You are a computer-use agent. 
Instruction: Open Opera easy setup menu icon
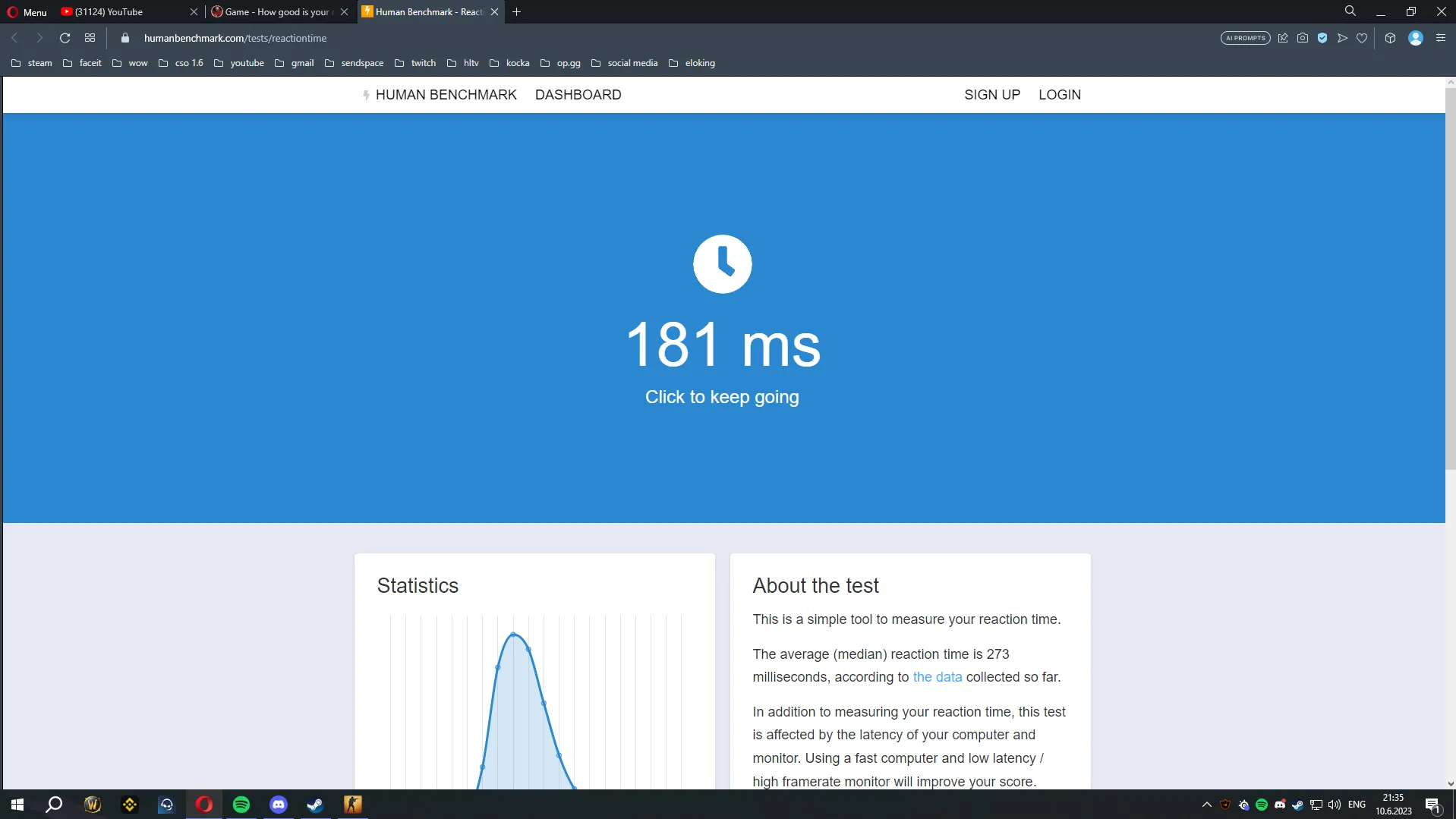point(1440,38)
